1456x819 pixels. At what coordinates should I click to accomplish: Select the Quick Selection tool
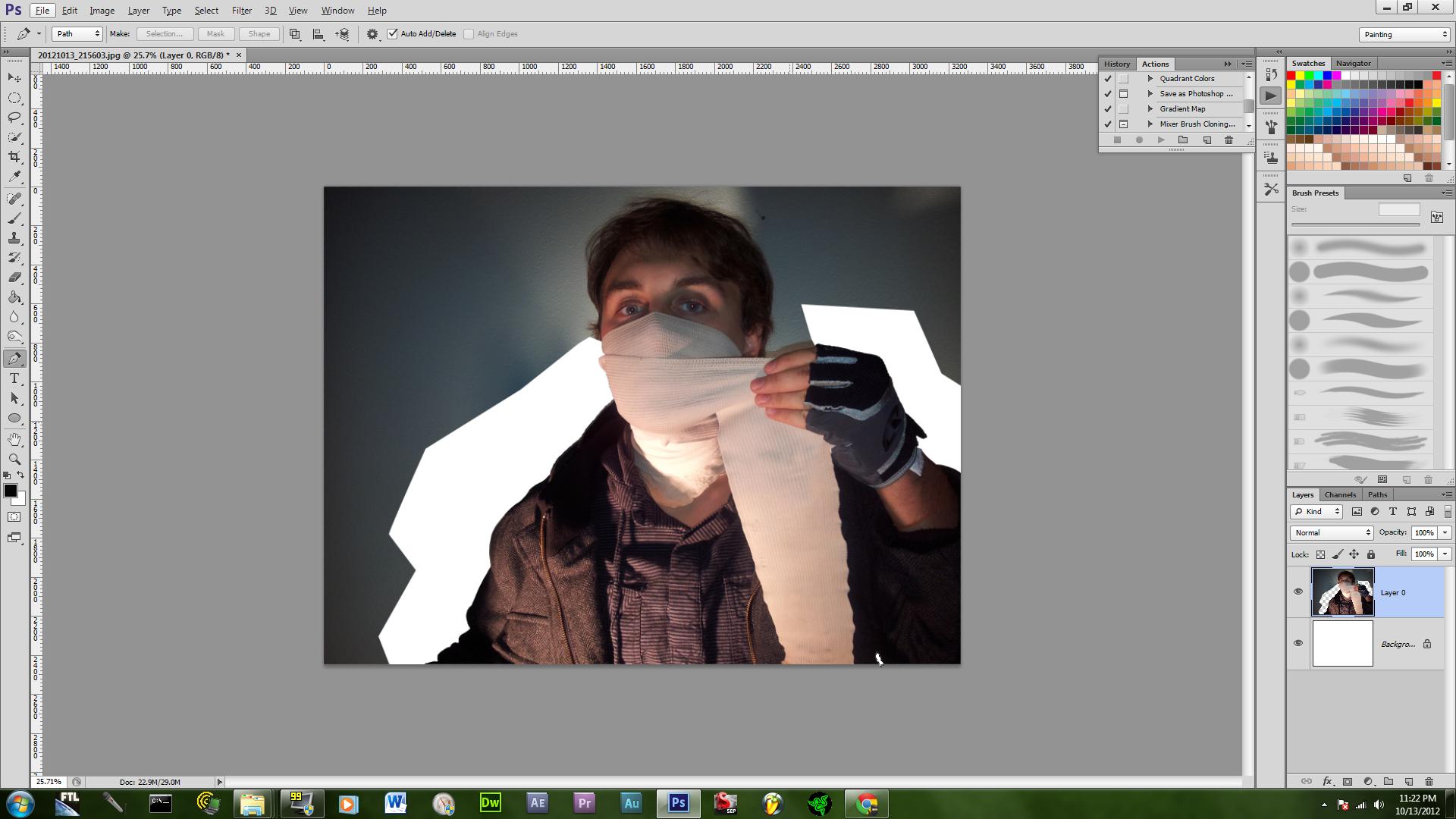pyautogui.click(x=14, y=137)
